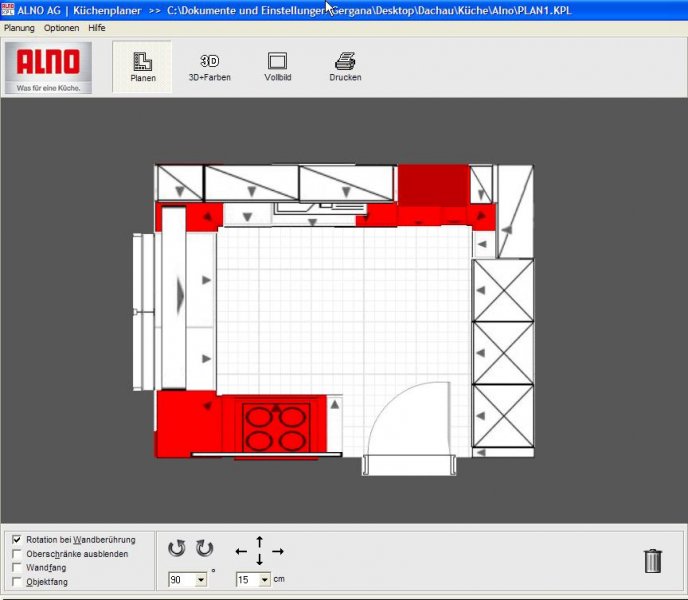Enable the Wandfang checkbox
The image size is (688, 600).
[17, 568]
